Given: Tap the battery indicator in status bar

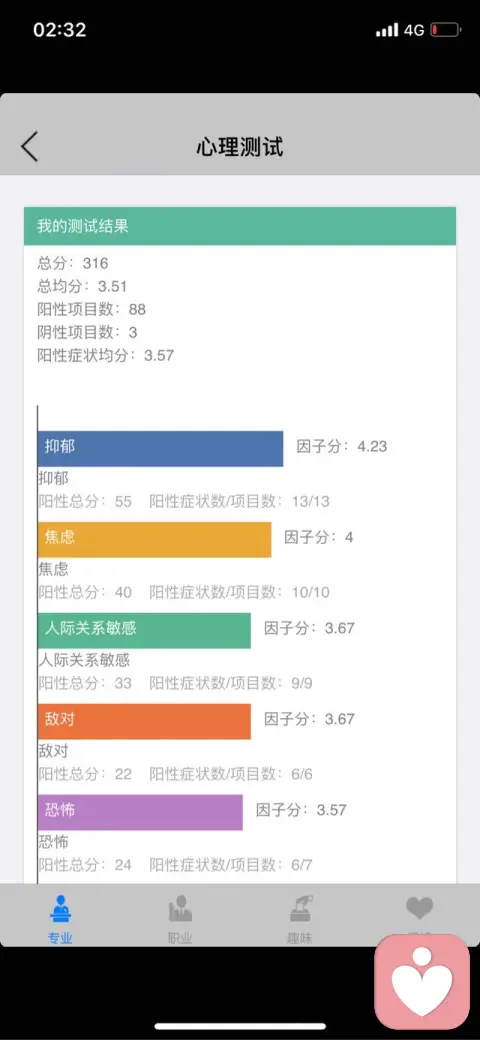Looking at the screenshot, I should tap(445, 30).
